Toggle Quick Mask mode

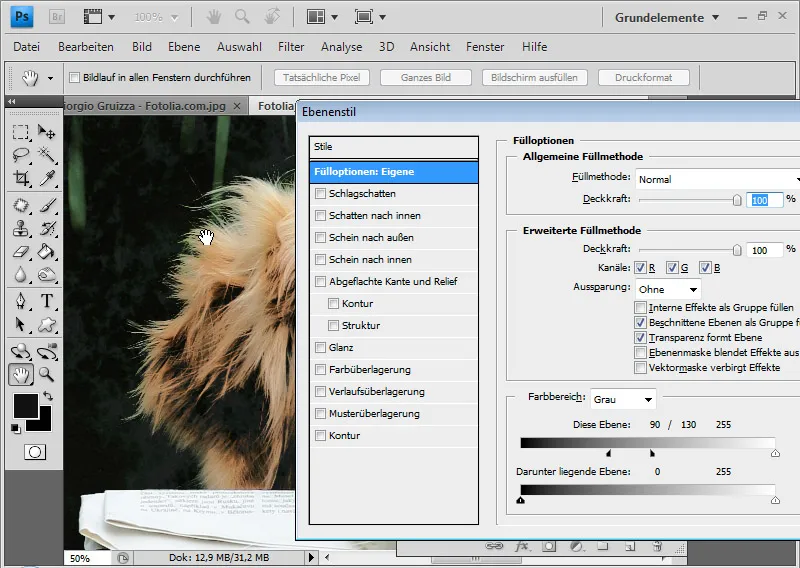[35, 452]
